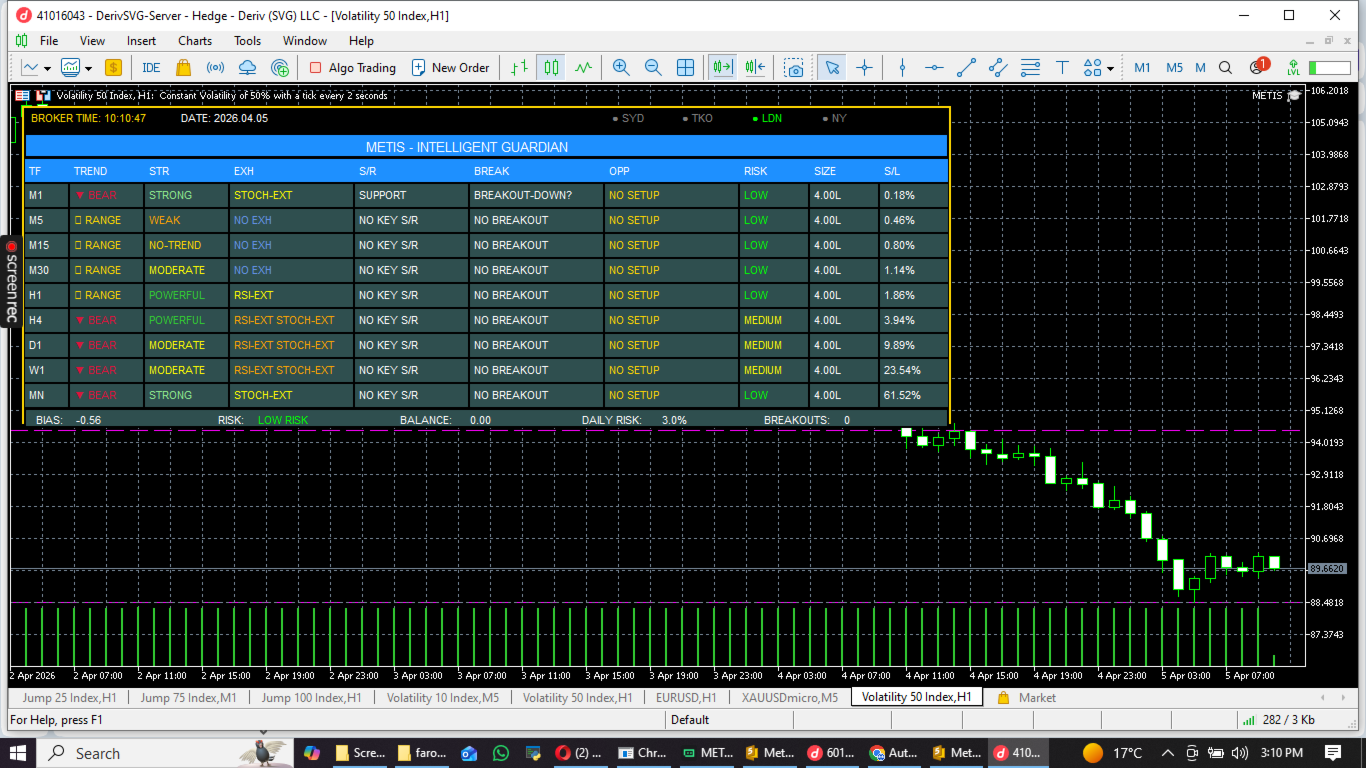Click the current price label 89.6620
The image size is (1366, 768).
pyautogui.click(x=1326, y=568)
